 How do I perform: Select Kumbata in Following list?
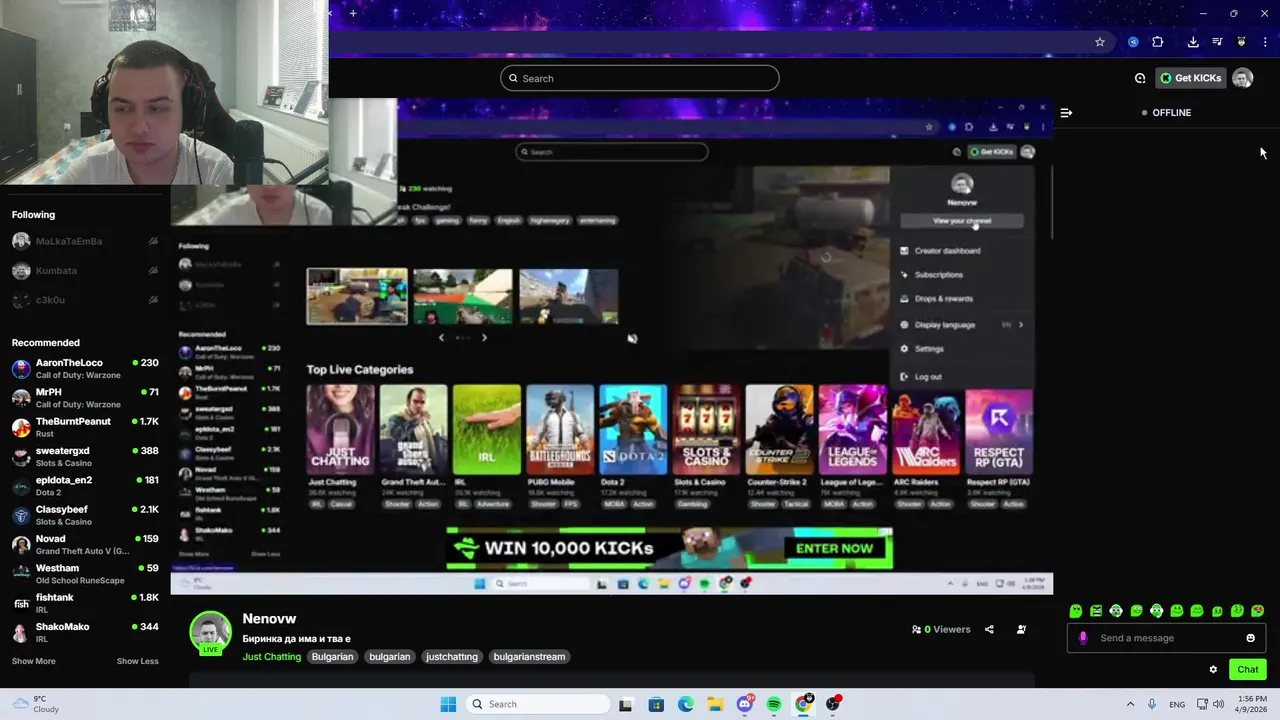[85, 270]
